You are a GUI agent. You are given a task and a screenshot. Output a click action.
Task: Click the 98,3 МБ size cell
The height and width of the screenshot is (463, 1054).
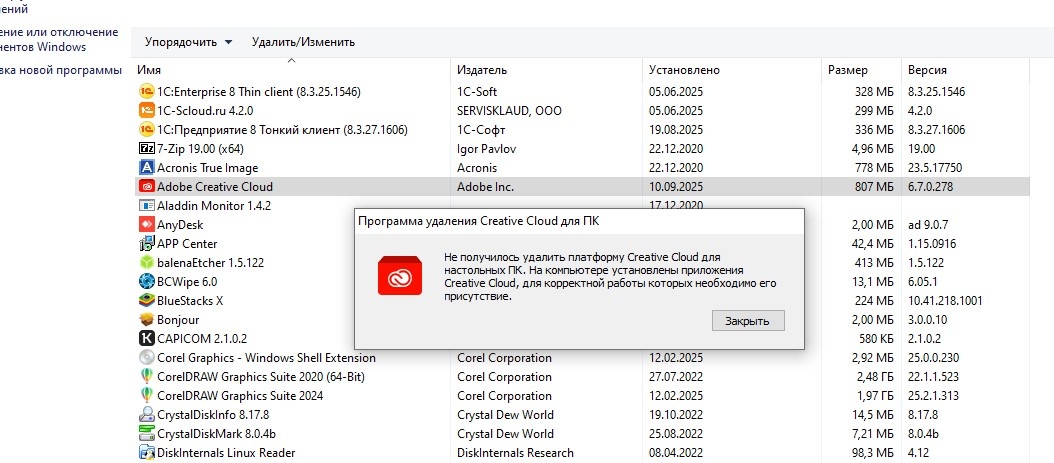[x=873, y=453]
